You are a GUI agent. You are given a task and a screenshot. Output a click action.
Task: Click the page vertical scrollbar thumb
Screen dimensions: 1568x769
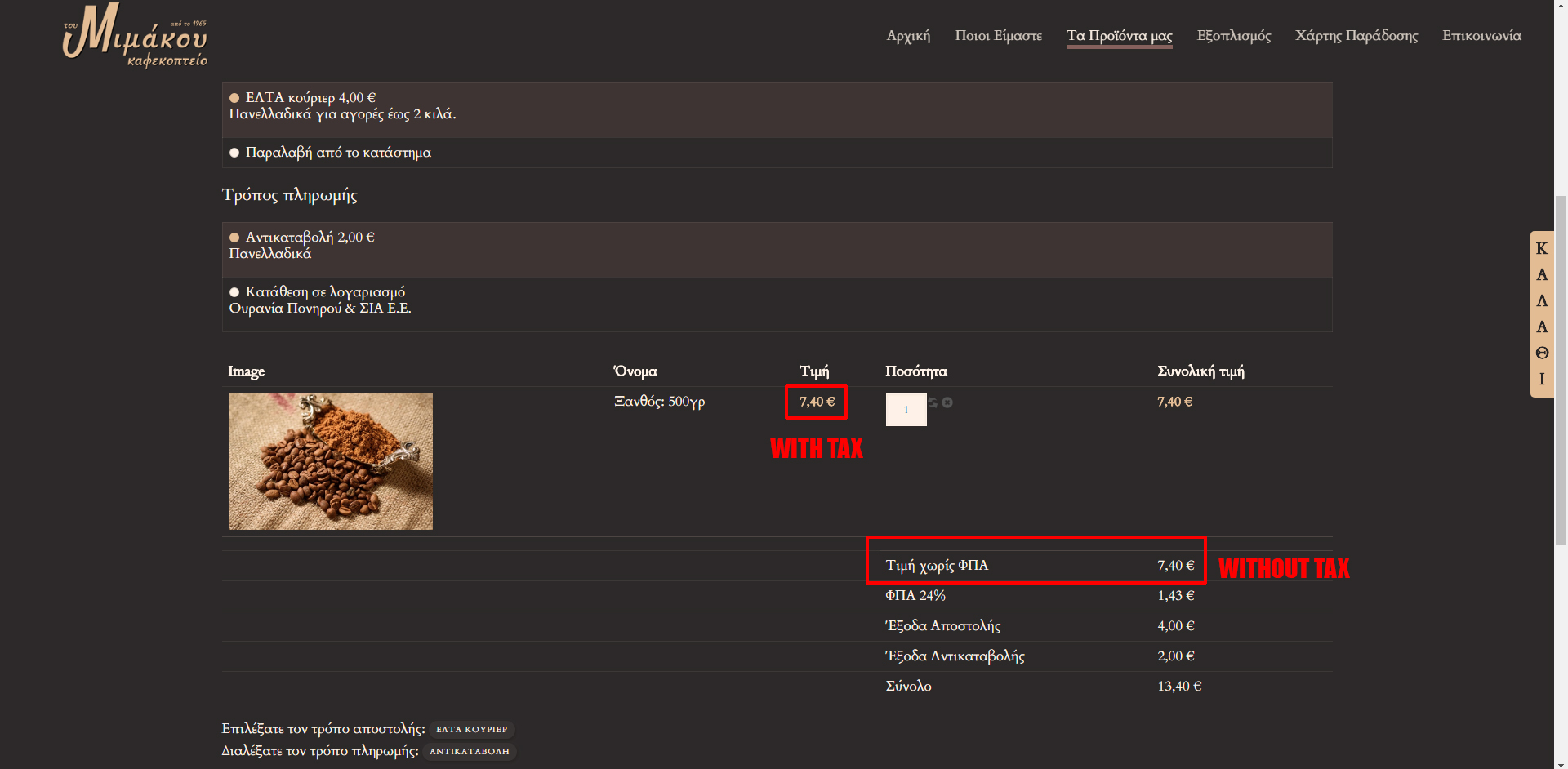1561,371
